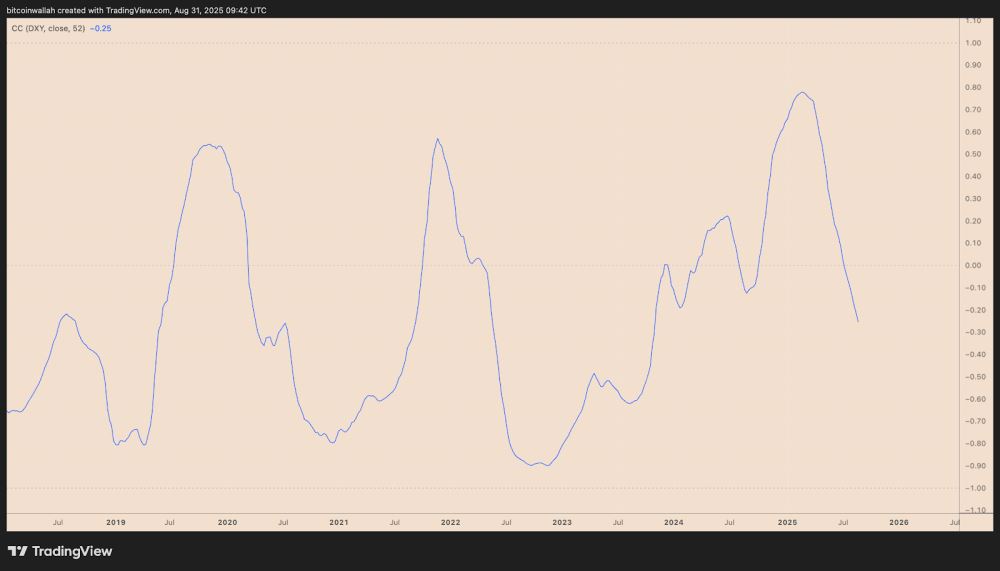The image size is (1000, 571).
Task: Click the 0.20 value on the price axis
Action: click(x=973, y=221)
